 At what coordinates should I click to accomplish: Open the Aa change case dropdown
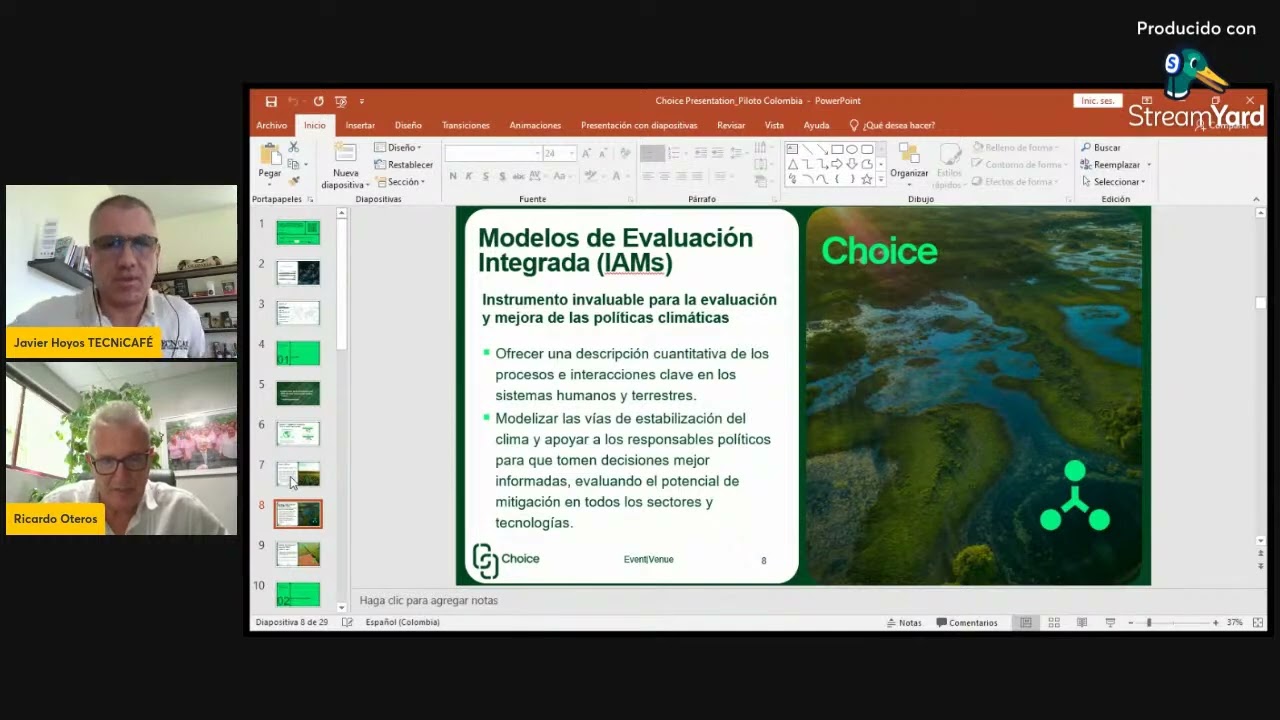(563, 176)
